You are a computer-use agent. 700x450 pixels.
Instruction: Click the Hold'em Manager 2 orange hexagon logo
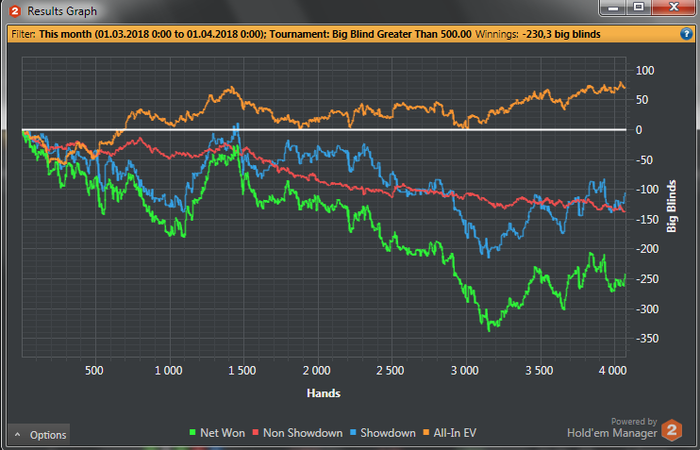[671, 430]
